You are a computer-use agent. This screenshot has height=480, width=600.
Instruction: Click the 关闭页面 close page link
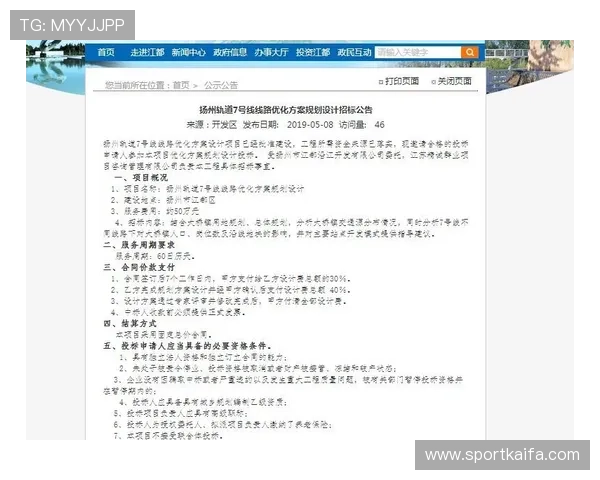(454, 81)
